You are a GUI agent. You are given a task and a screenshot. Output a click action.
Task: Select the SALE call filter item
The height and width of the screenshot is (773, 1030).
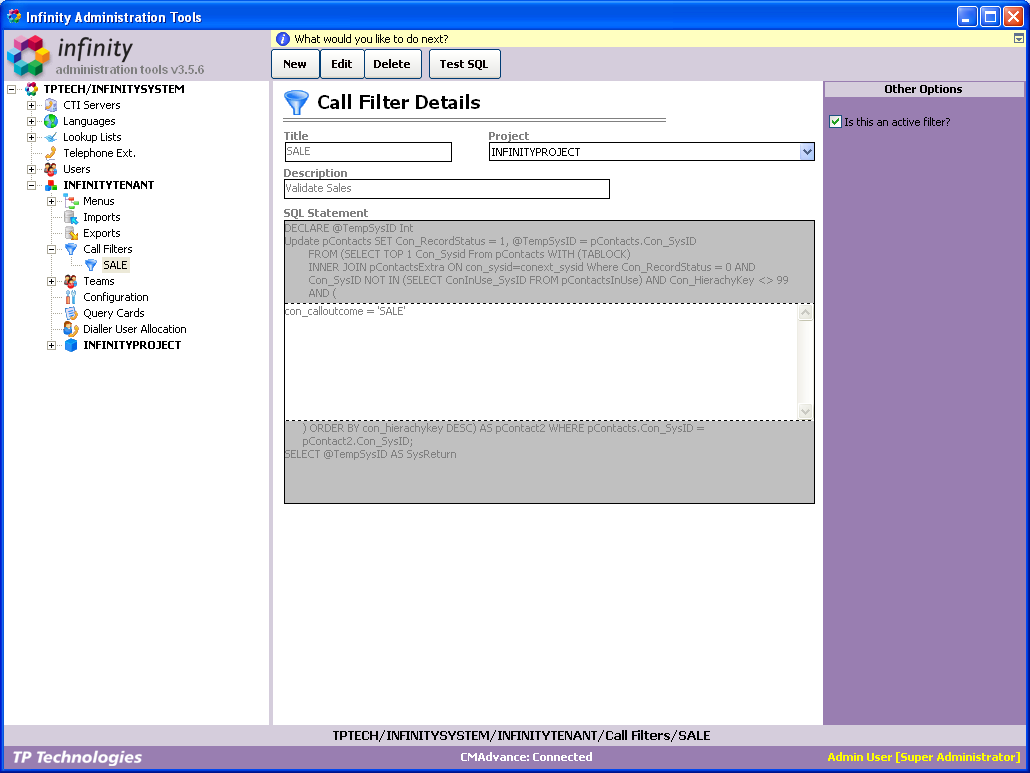(x=115, y=265)
